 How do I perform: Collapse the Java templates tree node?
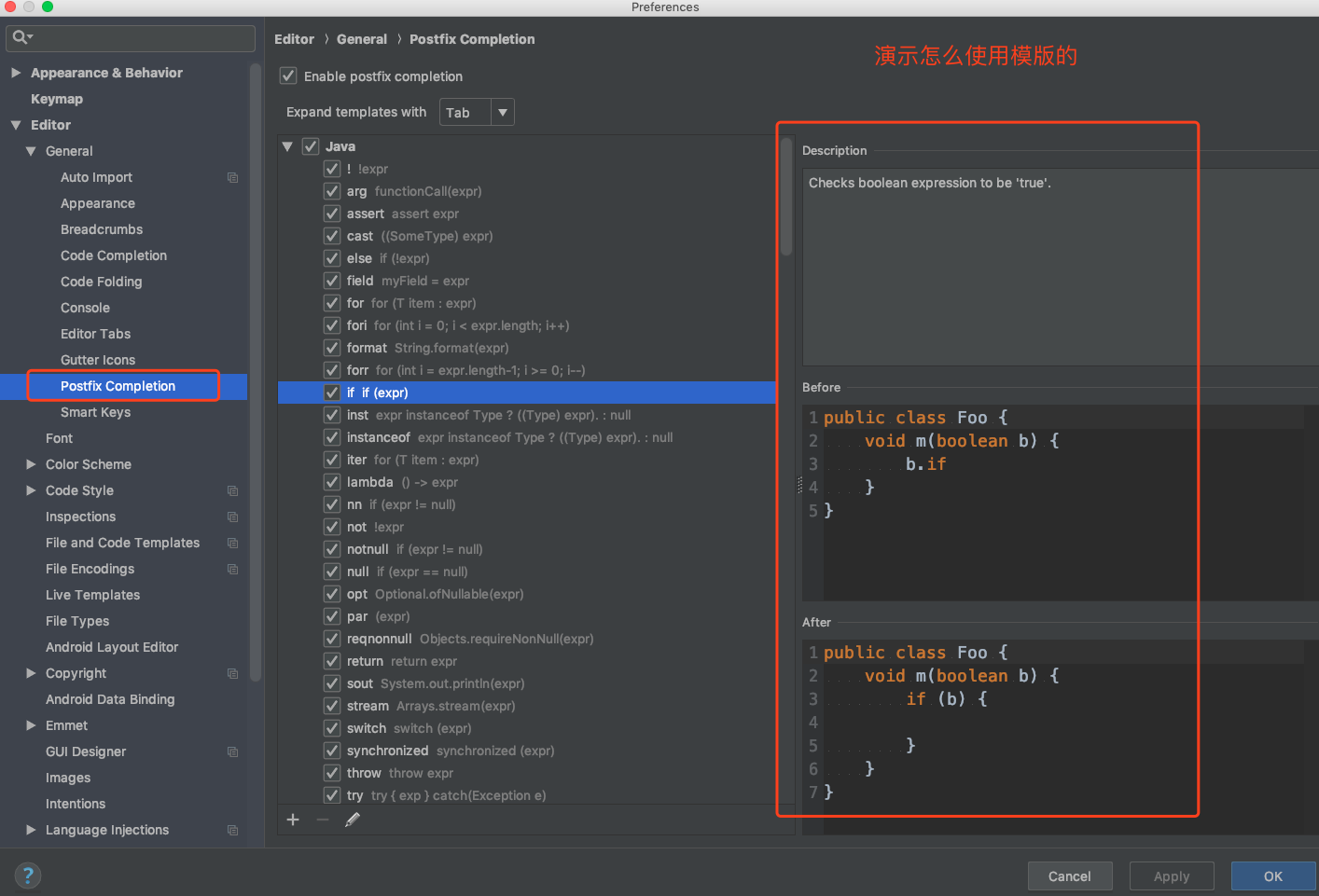coord(287,146)
